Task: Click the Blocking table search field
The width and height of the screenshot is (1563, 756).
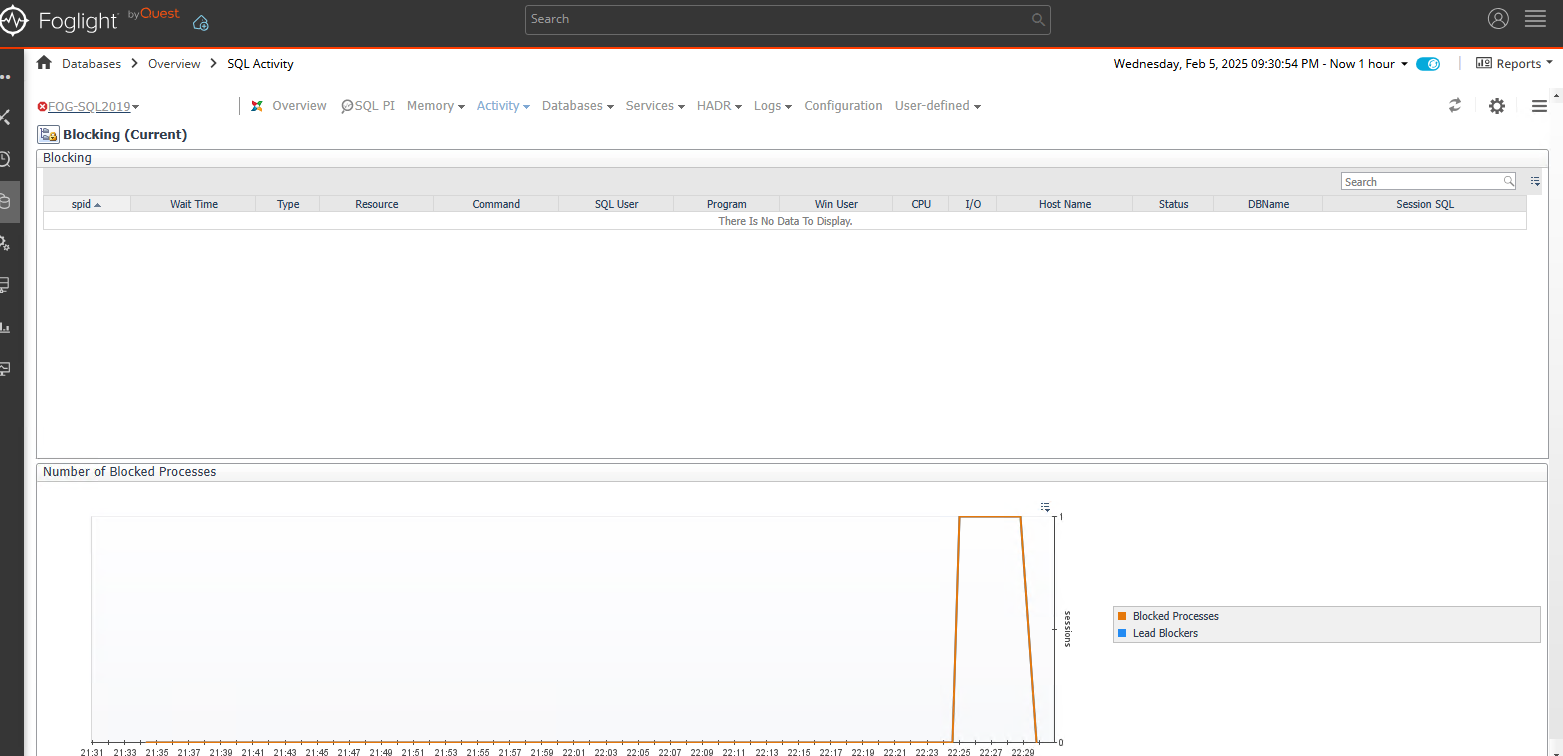Action: 1421,182
